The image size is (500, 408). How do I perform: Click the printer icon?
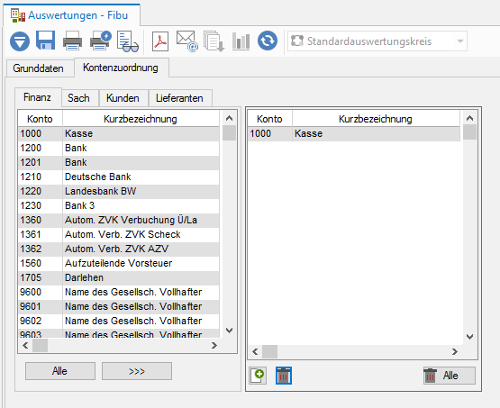click(x=72, y=41)
